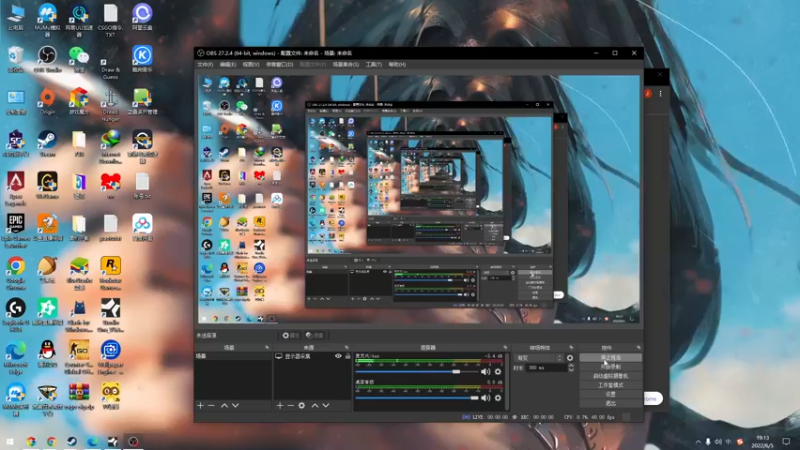Mute the 麦克风/Aux audio channel
This screenshot has width=800, height=450.
(x=485, y=371)
